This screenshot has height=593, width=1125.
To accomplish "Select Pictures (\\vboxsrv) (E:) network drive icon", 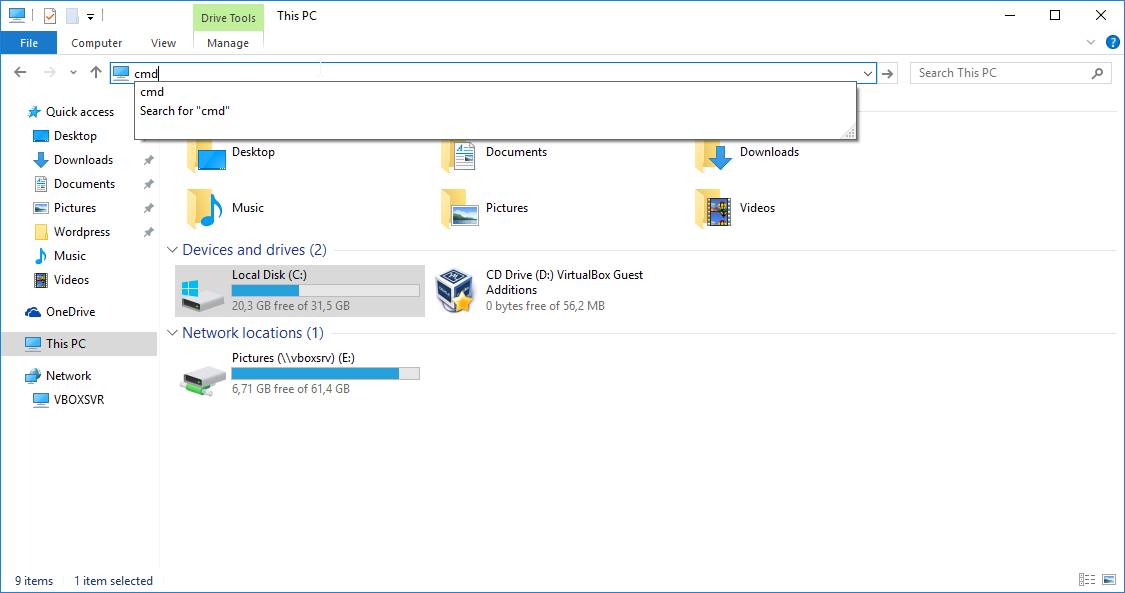I will pyautogui.click(x=203, y=381).
